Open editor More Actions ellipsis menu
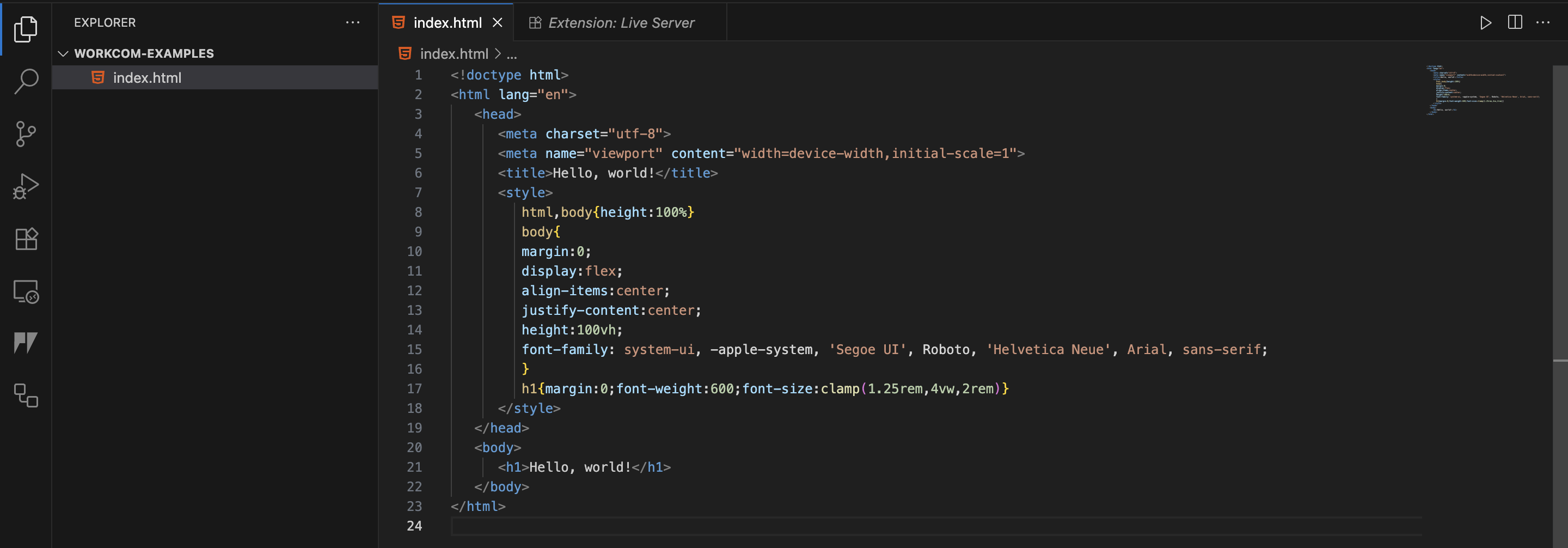Screen dimensions: 1568x548 [1542, 23]
